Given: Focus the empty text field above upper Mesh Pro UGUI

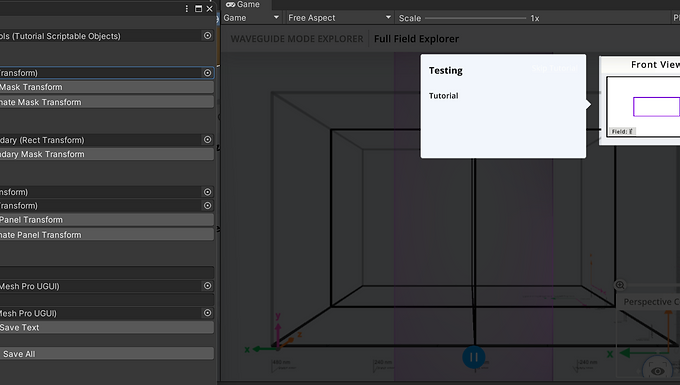Looking at the screenshot, I should 107,272.
